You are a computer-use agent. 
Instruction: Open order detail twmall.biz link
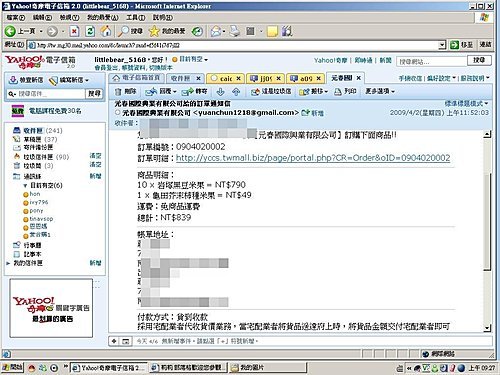(313, 158)
